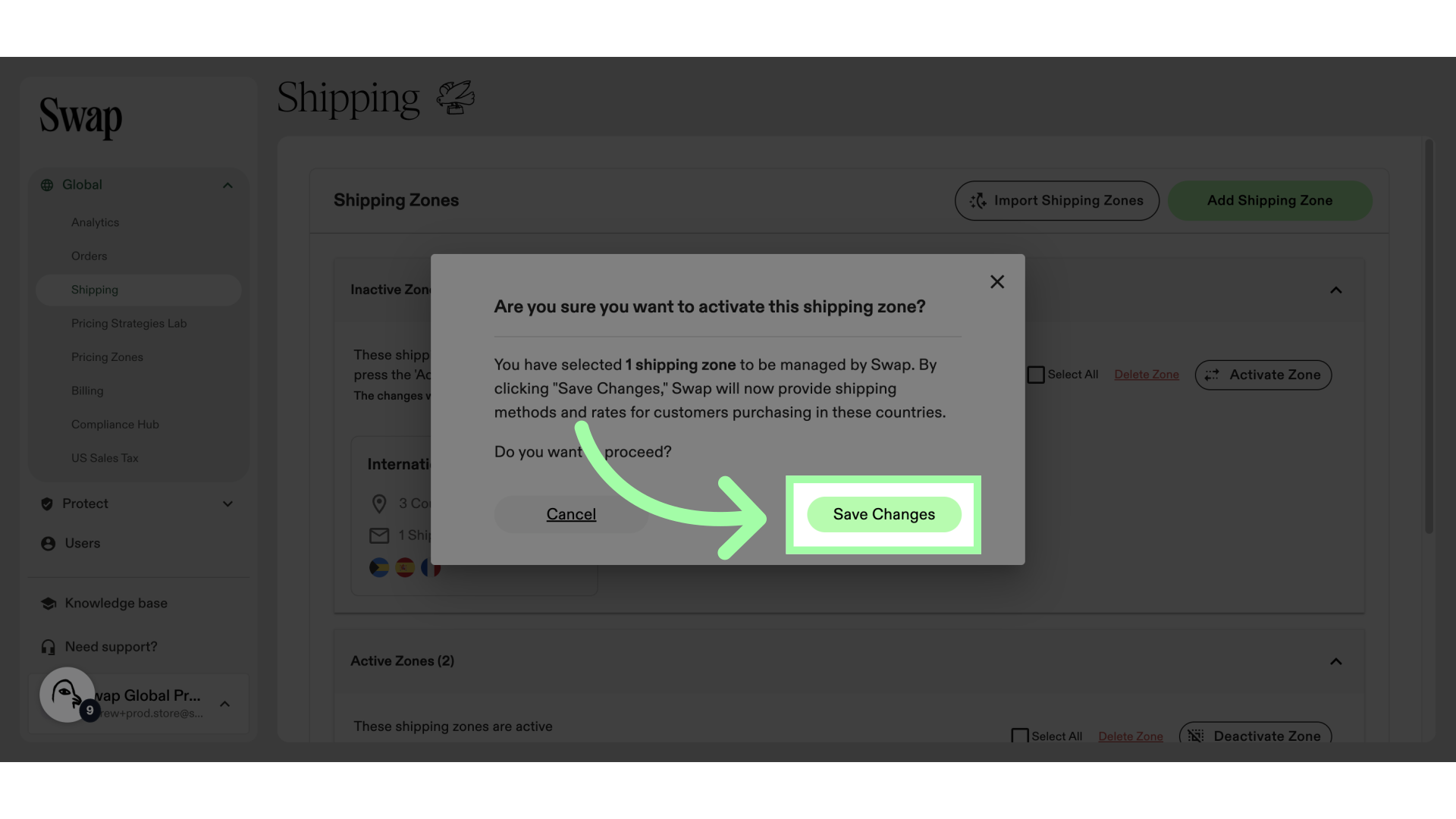Click the location pin icon in the zone card

pos(379,504)
